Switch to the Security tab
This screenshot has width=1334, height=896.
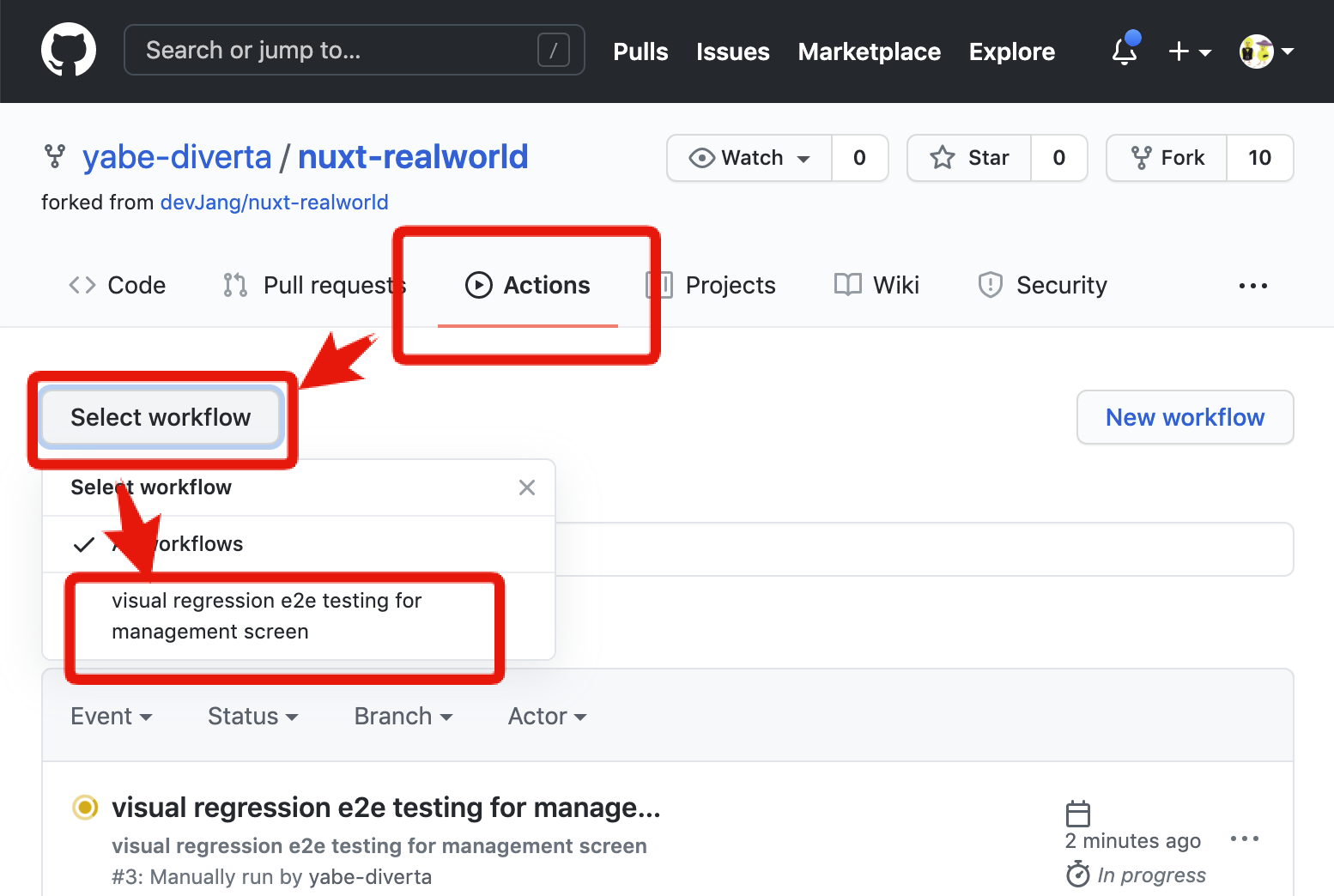[x=1042, y=285]
